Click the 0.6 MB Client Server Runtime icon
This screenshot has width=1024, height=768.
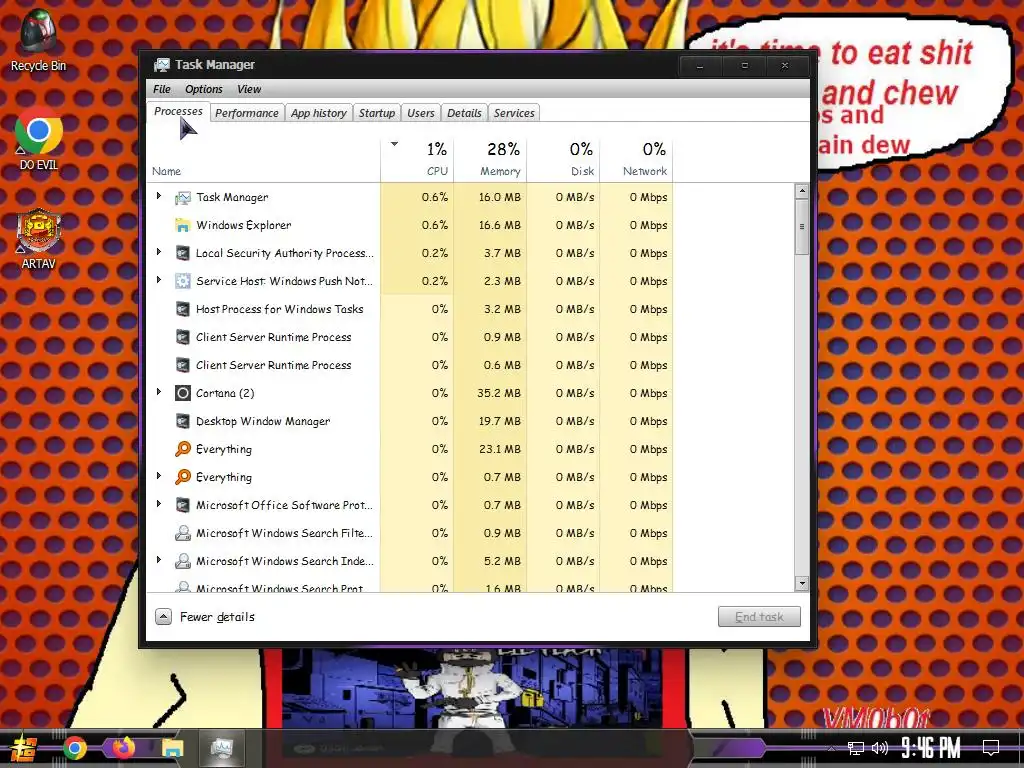183,366
